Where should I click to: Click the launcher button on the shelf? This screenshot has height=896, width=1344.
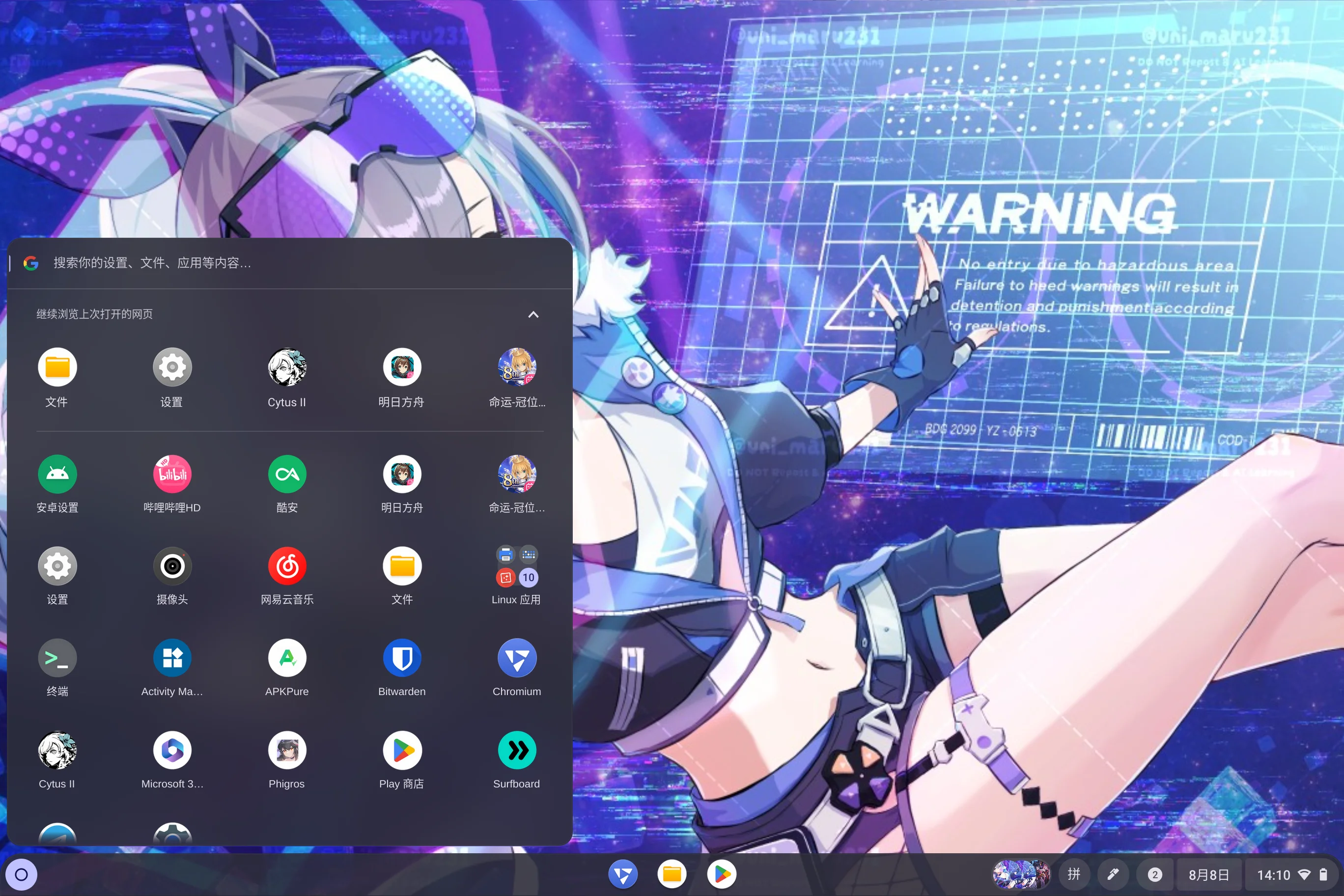point(21,874)
